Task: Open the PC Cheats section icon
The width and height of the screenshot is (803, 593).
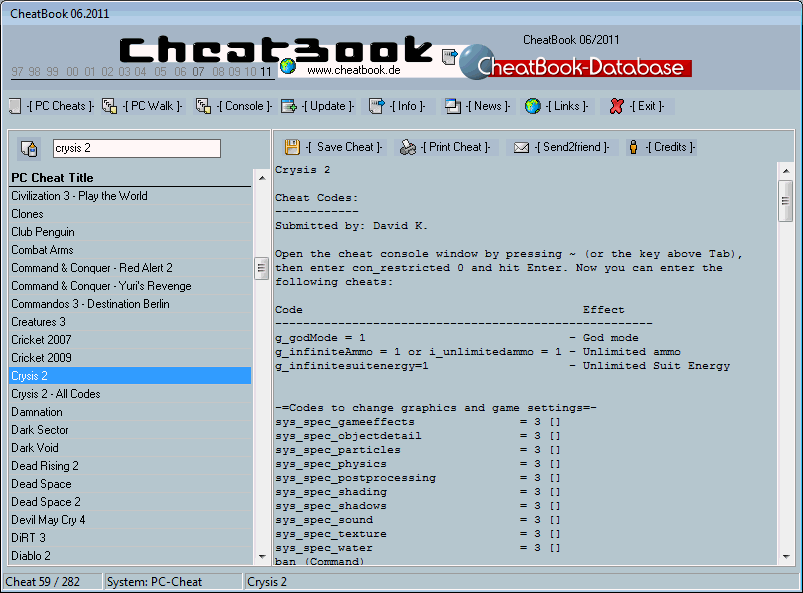Action: pos(14,106)
